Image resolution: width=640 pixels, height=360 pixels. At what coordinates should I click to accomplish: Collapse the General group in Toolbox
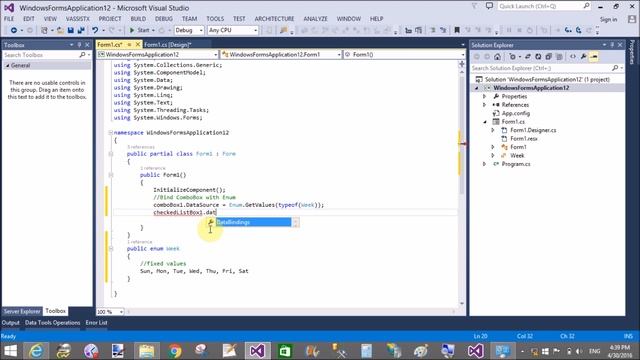point(7,65)
